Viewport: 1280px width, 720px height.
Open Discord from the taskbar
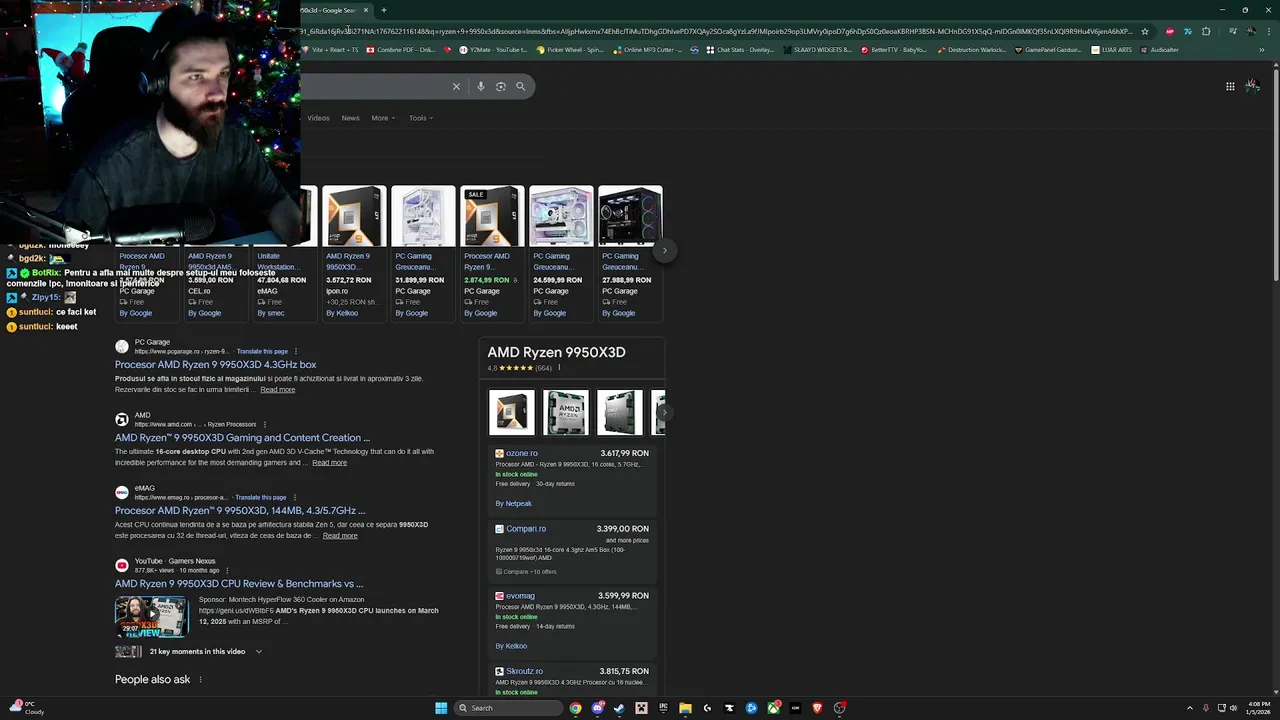click(x=597, y=708)
